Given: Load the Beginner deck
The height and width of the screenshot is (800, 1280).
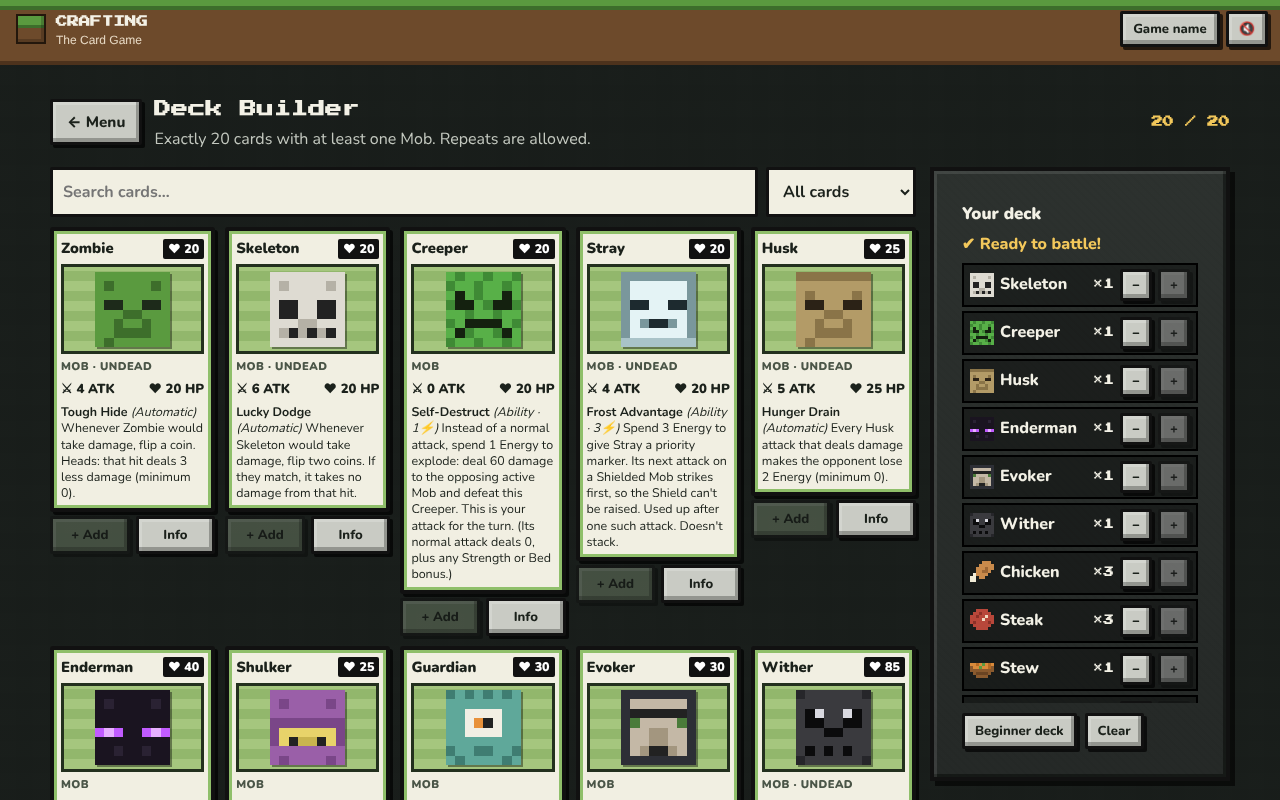Looking at the screenshot, I should click(1019, 731).
